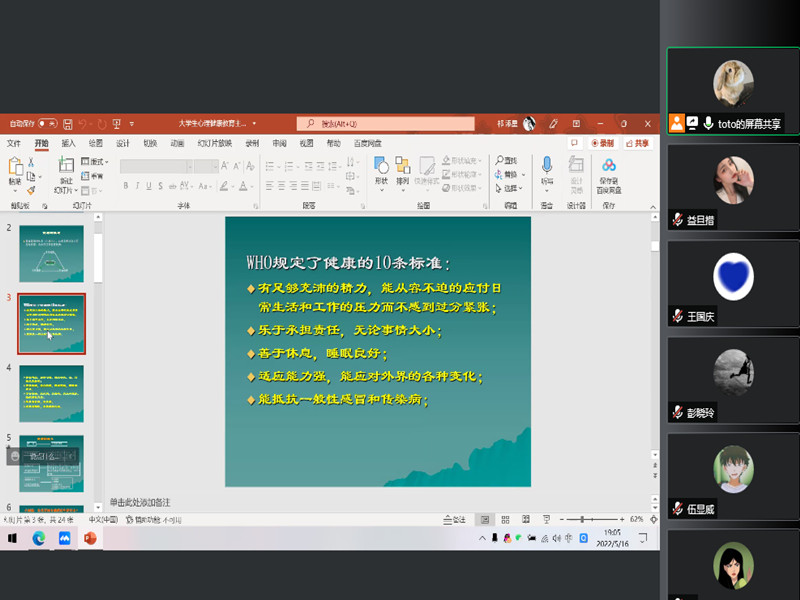Click the Record (录制) button
Screen dimensions: 800x600
pos(602,143)
